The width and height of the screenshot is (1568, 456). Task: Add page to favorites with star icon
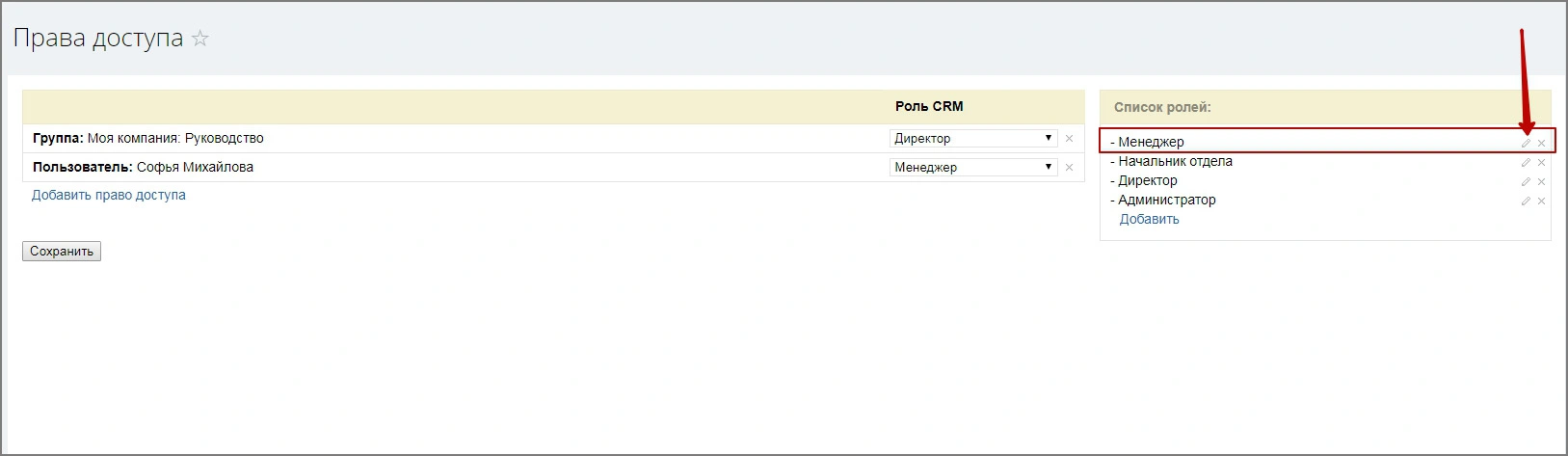(200, 39)
